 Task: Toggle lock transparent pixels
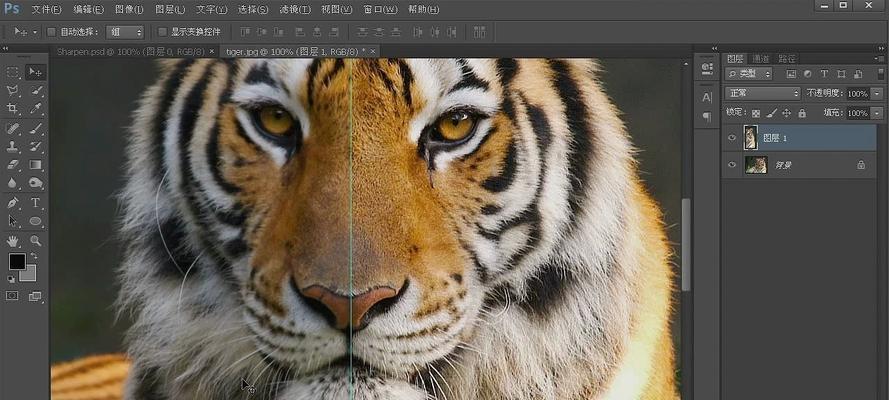click(x=756, y=113)
